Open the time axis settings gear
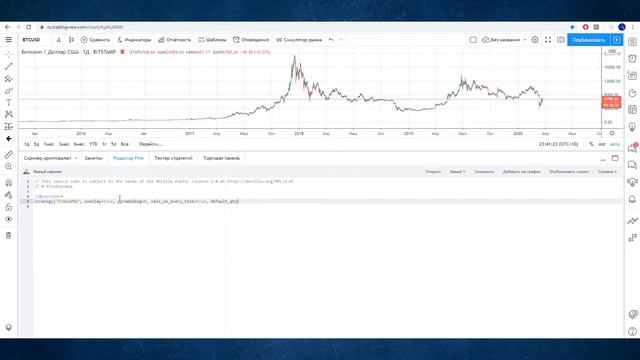Image resolution: width=640 pixels, height=360 pixels. (x=612, y=133)
